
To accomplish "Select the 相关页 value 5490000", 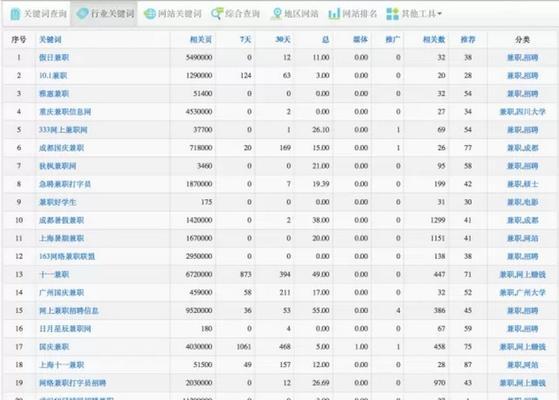I will click(199, 57).
